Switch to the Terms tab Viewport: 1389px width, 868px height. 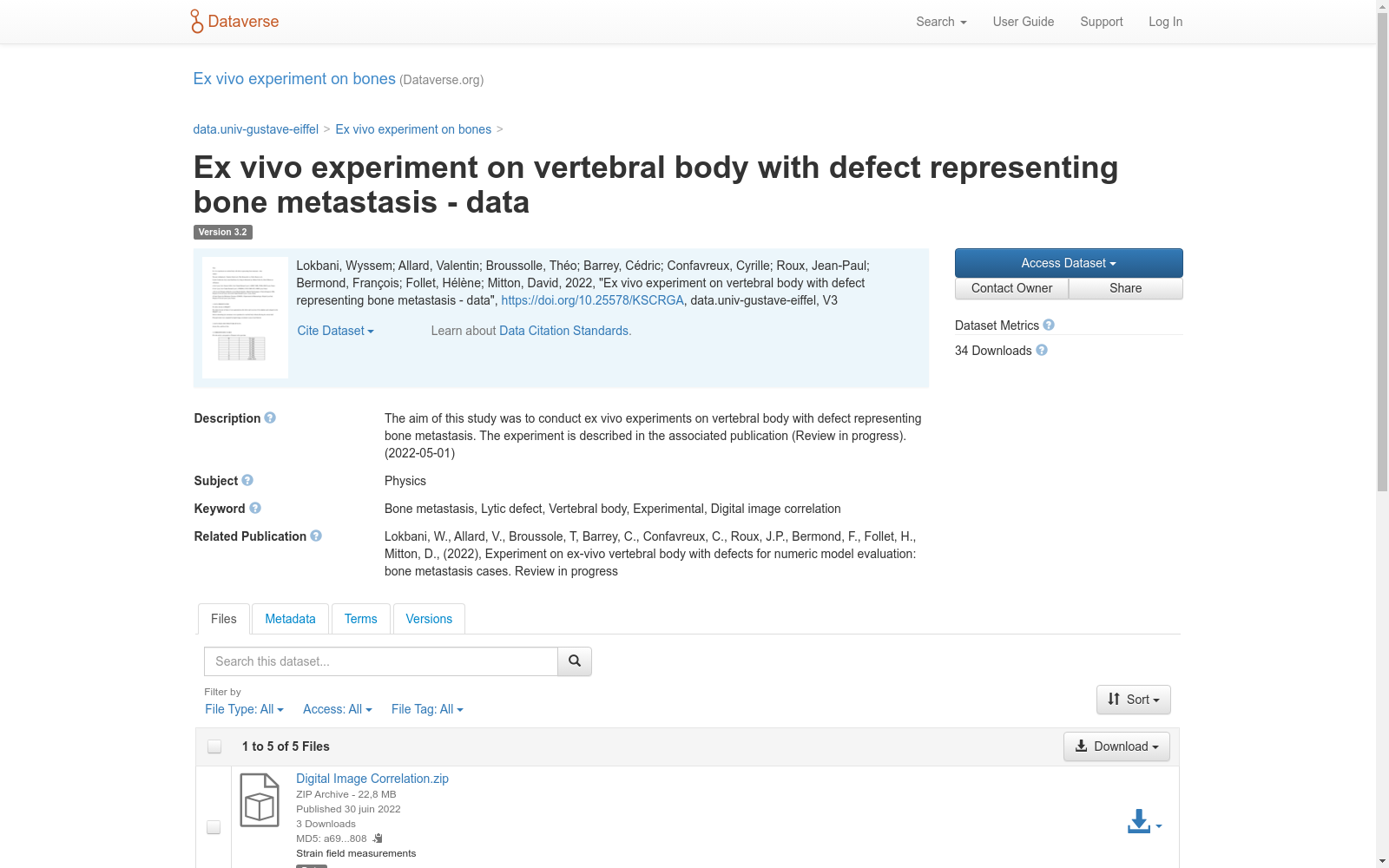[361, 619]
